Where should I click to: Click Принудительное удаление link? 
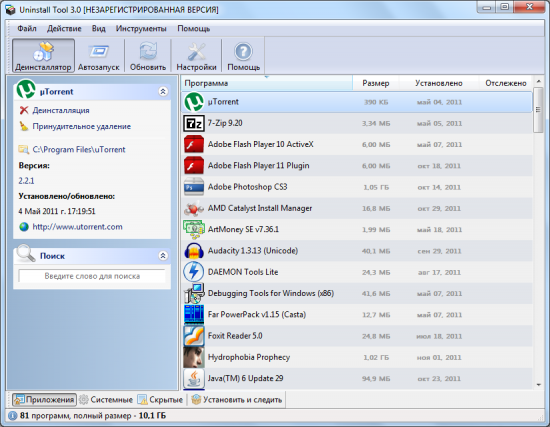coord(82,126)
